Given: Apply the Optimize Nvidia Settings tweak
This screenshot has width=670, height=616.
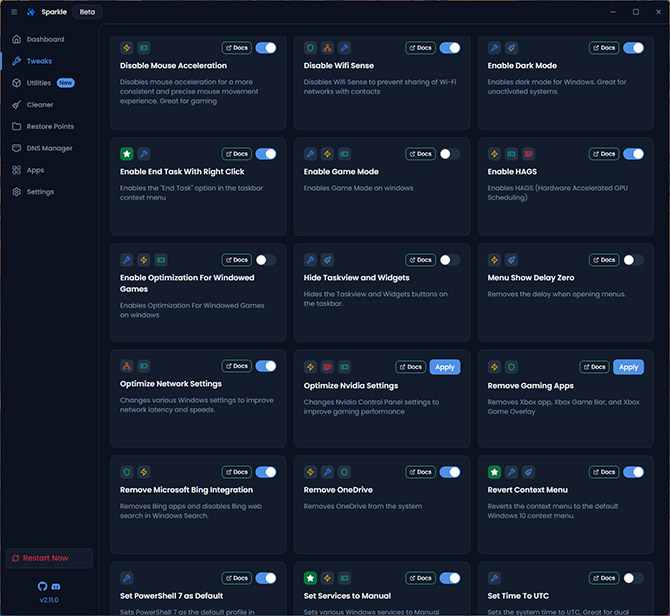Looking at the screenshot, I should pos(445,367).
